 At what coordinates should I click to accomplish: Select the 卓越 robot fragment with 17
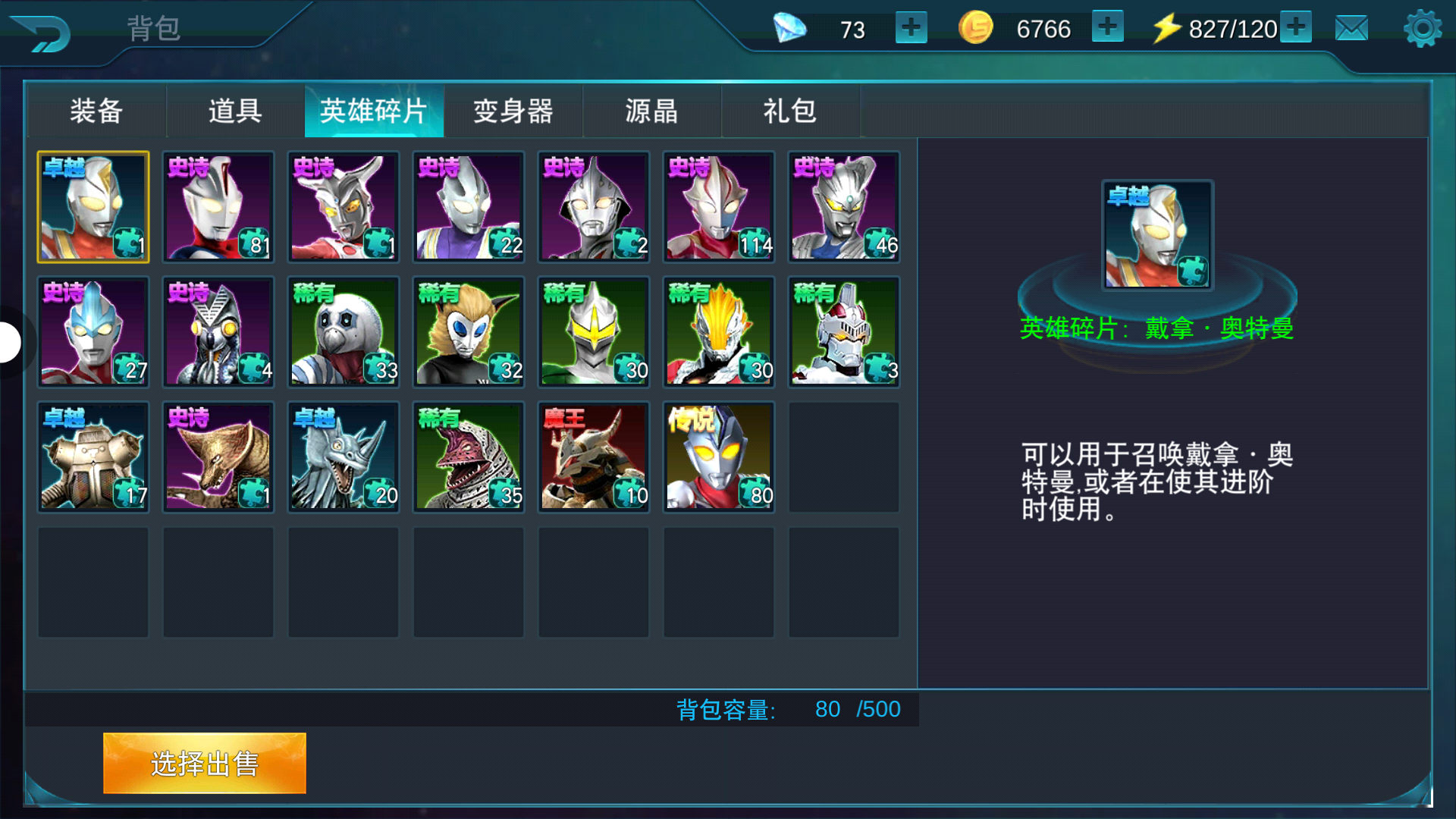(93, 457)
